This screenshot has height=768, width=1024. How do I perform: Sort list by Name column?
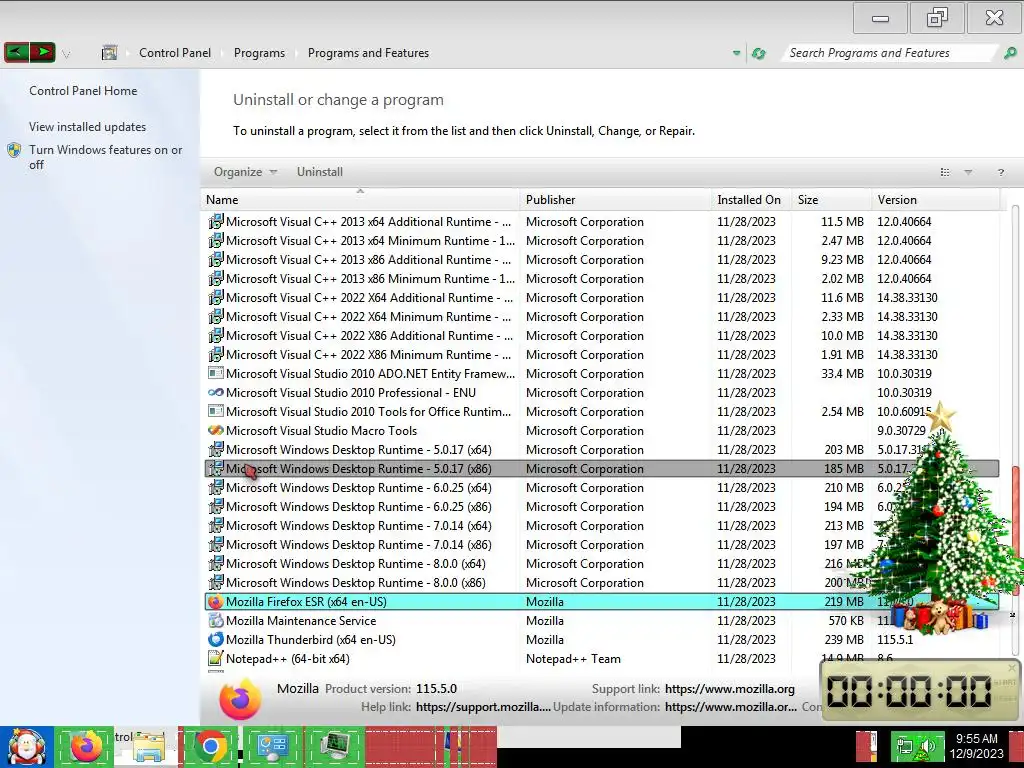(x=360, y=200)
